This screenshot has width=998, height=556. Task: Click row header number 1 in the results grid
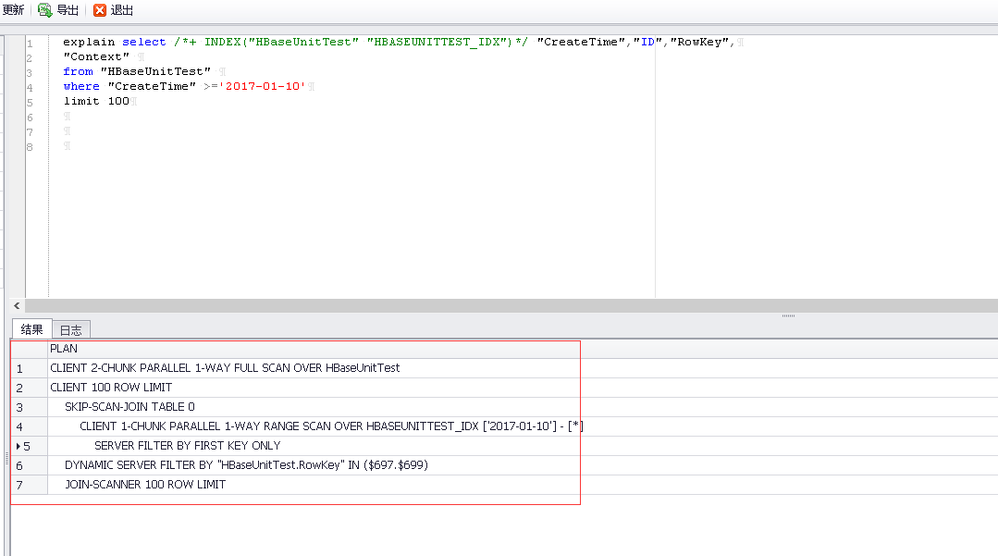[x=29, y=368]
